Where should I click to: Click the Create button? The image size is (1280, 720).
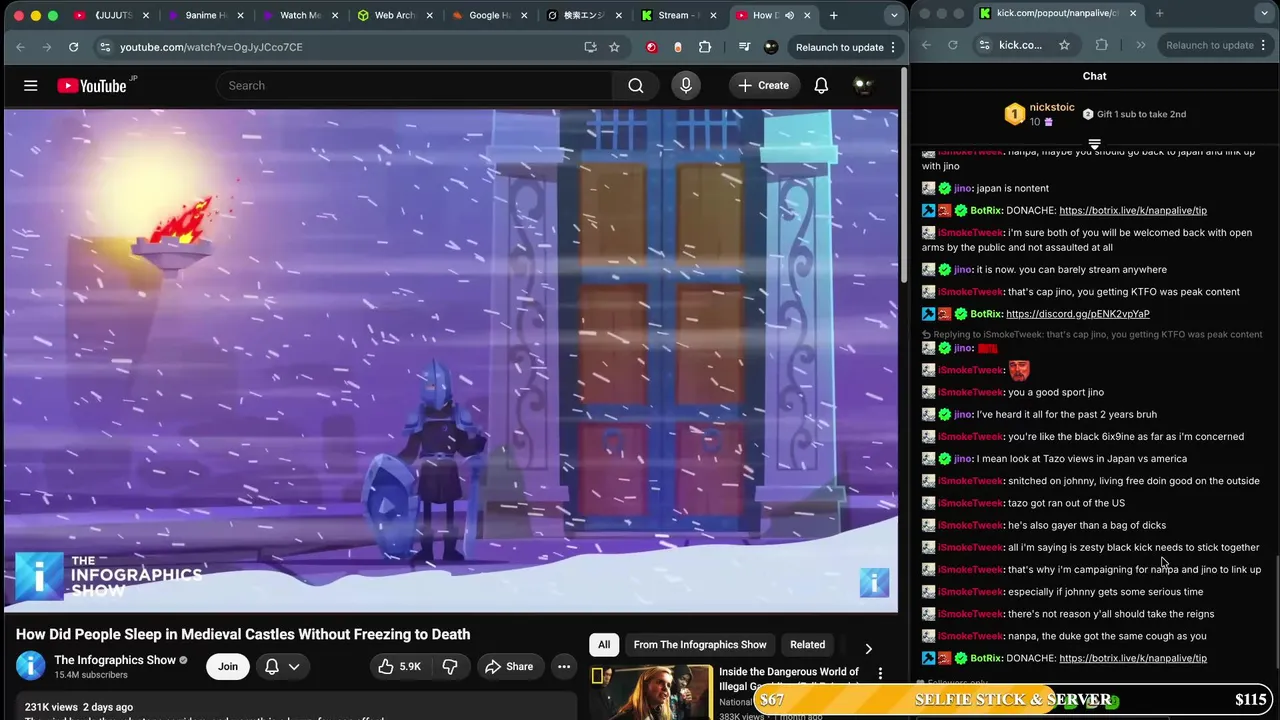(764, 86)
